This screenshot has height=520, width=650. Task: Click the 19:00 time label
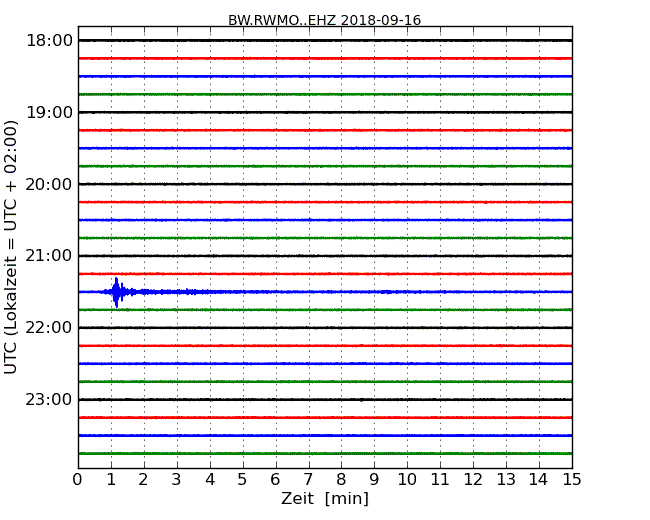click(49, 112)
